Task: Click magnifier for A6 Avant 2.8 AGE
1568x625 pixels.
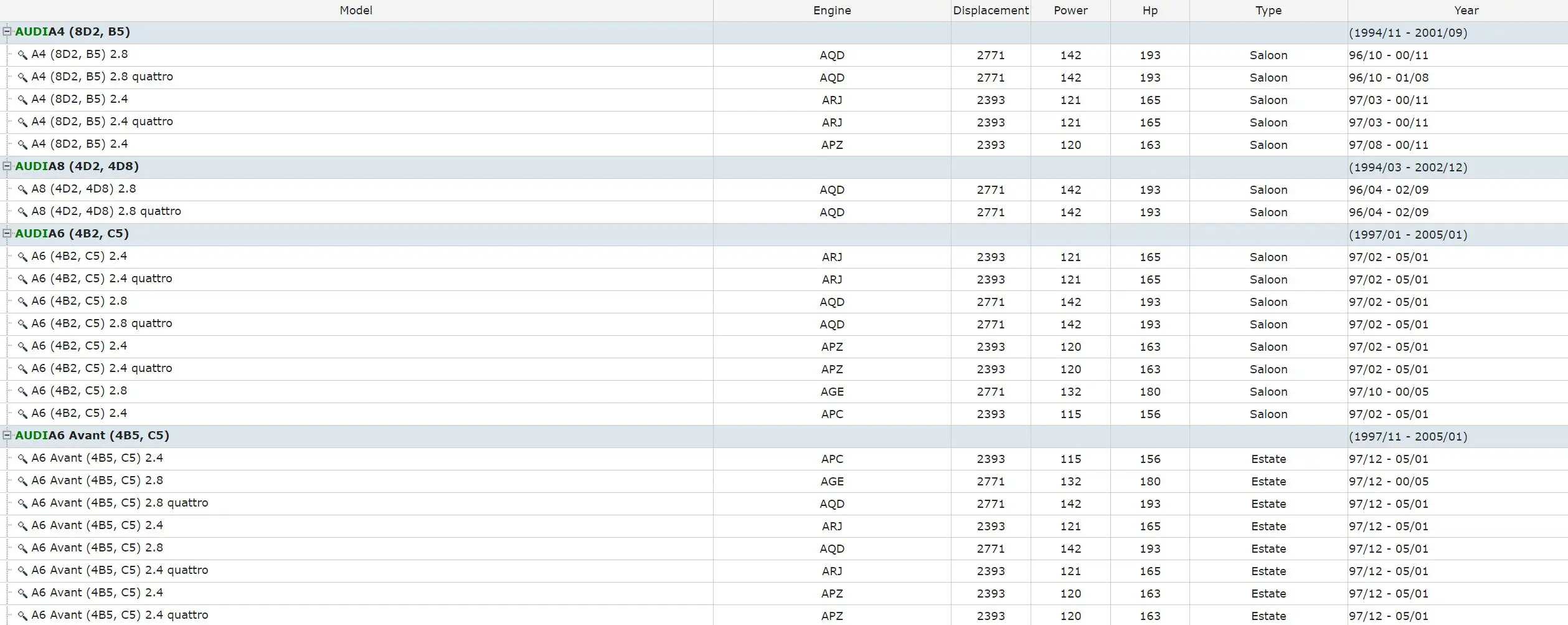Action: [x=22, y=481]
